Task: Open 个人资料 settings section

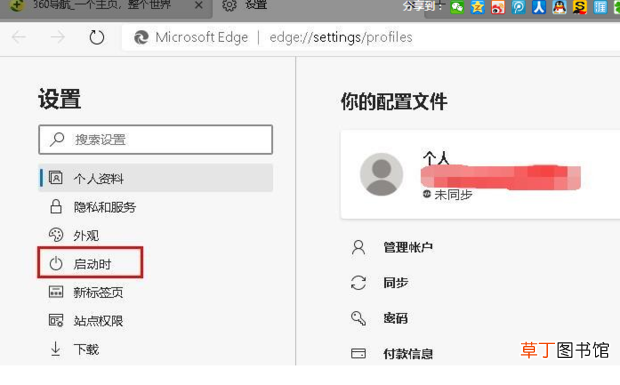Action: [155, 178]
